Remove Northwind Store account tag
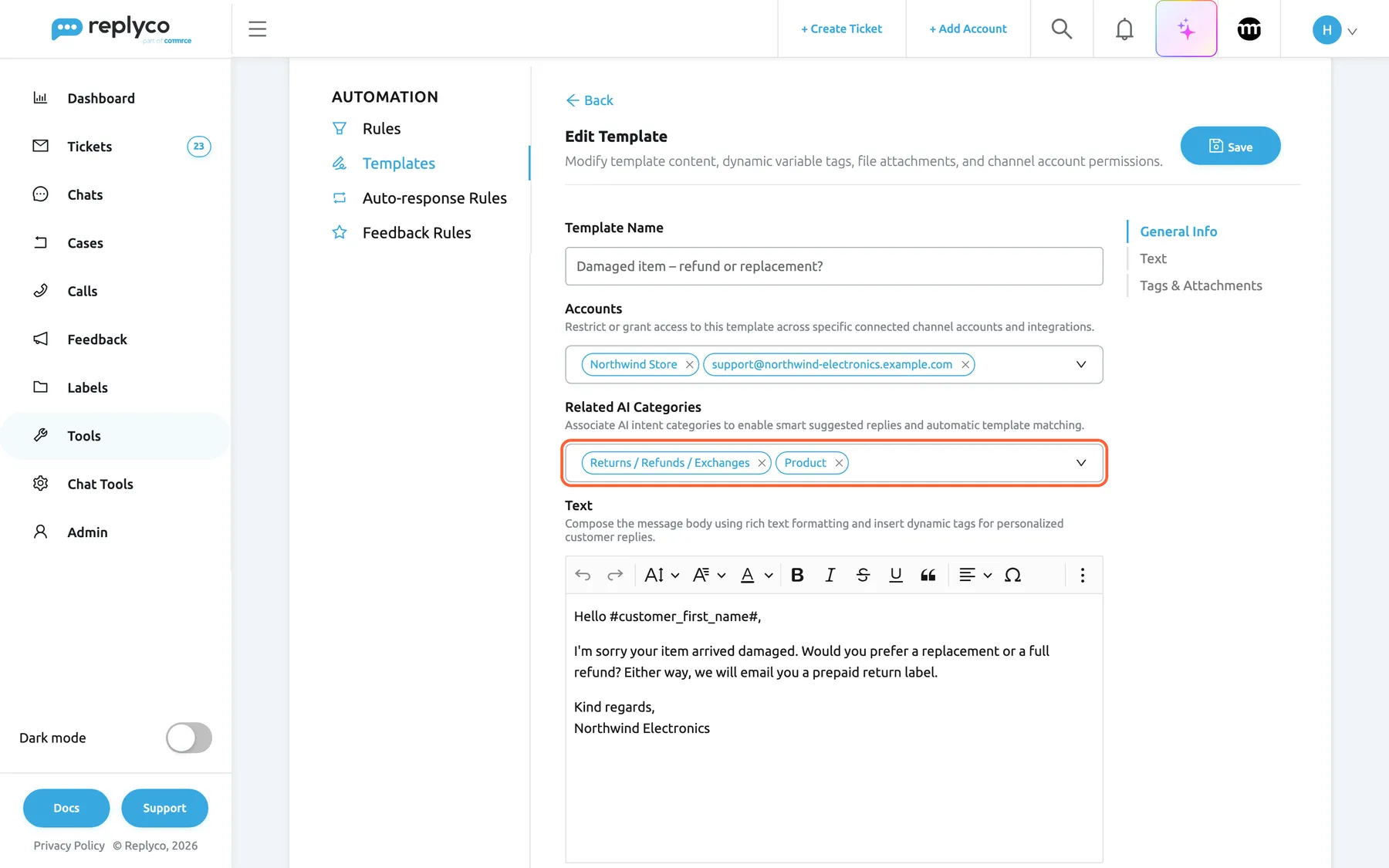The width and height of the screenshot is (1389, 868). coord(689,364)
